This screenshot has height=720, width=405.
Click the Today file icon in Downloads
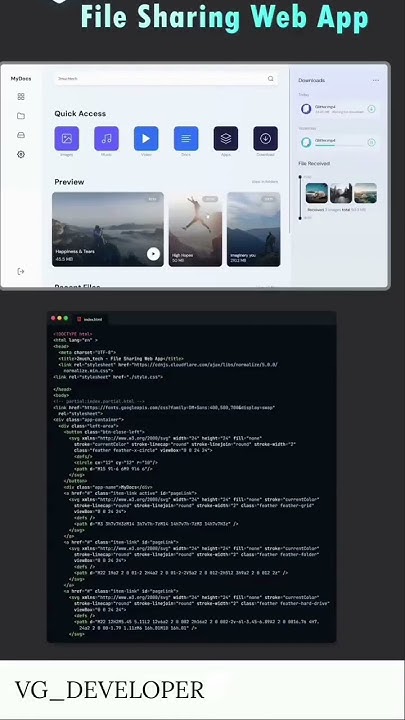click(x=306, y=109)
